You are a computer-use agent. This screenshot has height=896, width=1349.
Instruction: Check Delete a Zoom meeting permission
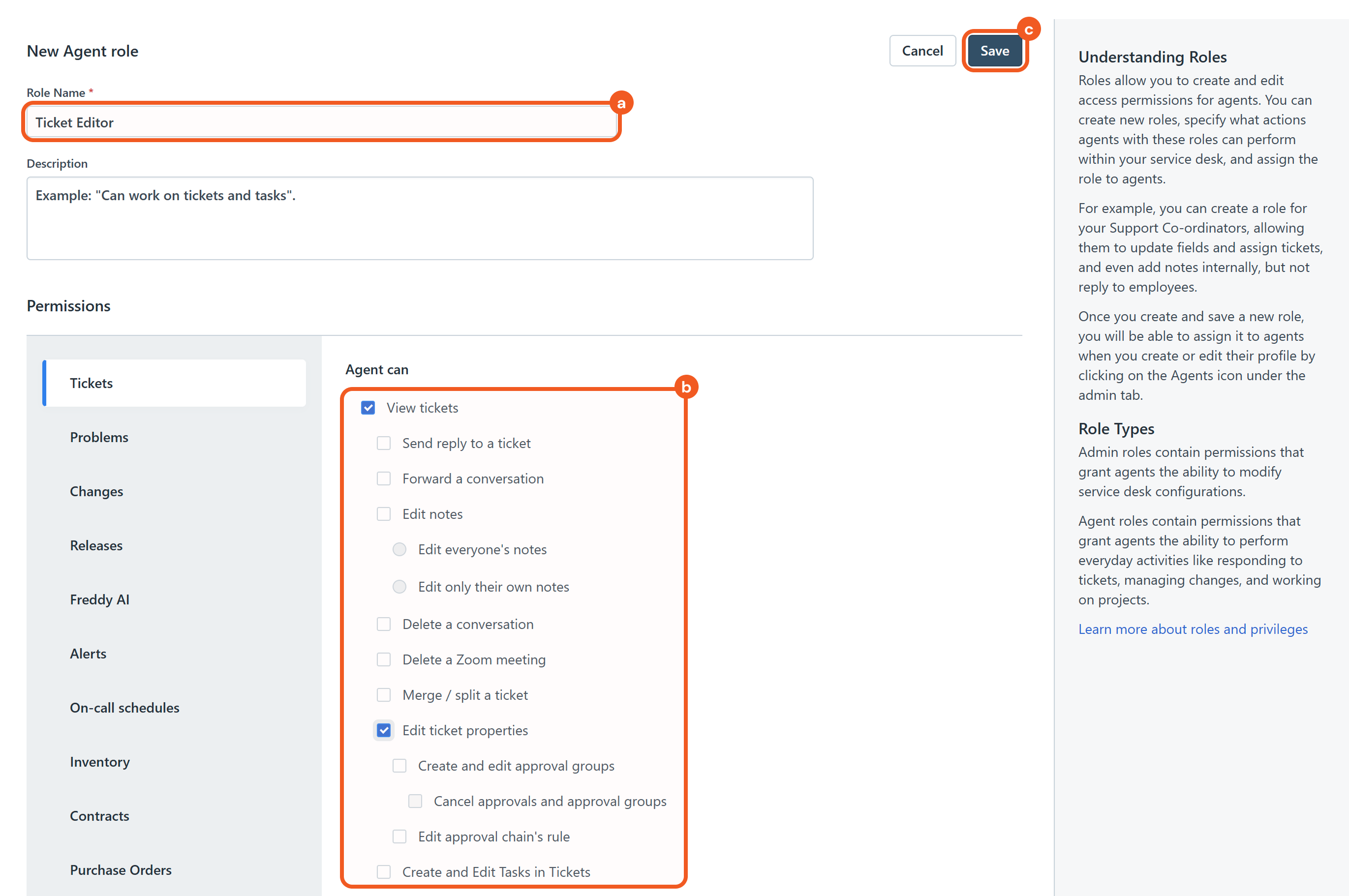pyautogui.click(x=384, y=660)
